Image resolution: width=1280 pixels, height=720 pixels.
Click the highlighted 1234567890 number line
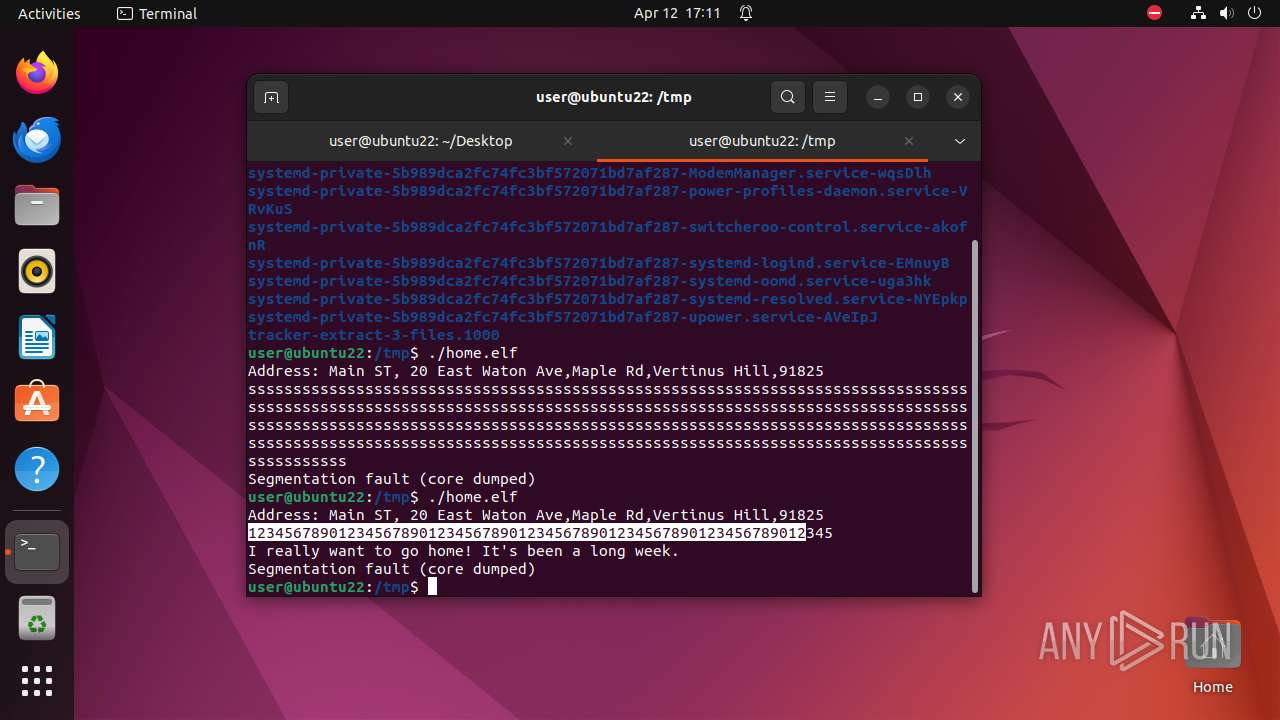click(x=540, y=533)
